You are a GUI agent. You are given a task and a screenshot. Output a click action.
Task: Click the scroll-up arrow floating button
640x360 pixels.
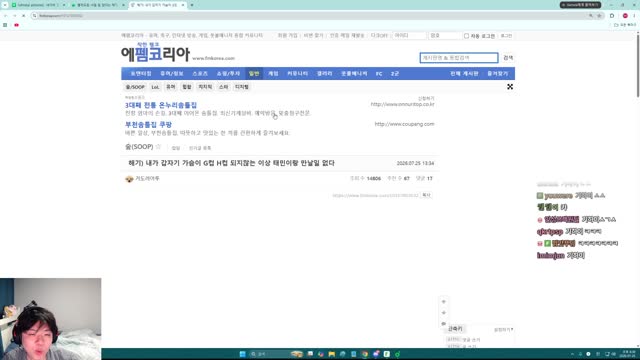[x=444, y=302]
